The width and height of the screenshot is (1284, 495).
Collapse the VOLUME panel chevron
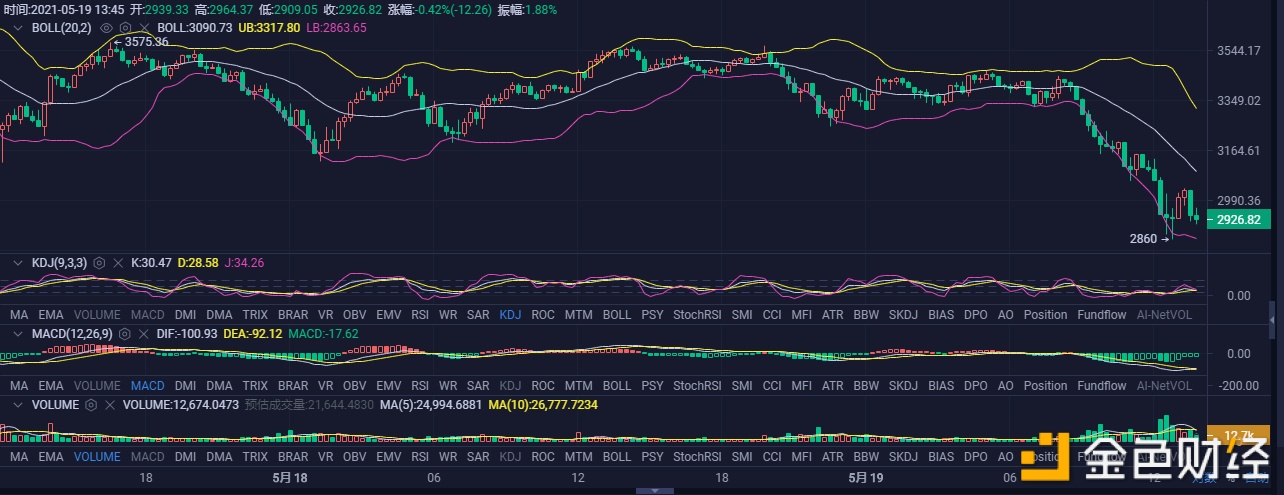coord(16,405)
